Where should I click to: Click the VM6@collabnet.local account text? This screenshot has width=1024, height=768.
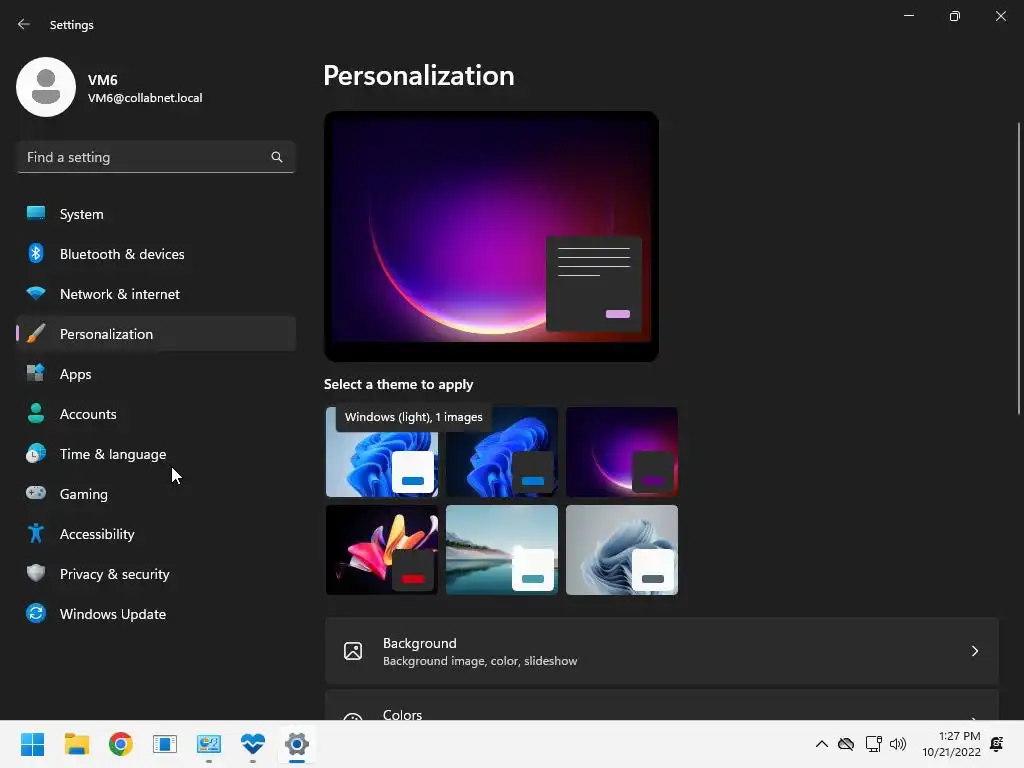tap(145, 98)
